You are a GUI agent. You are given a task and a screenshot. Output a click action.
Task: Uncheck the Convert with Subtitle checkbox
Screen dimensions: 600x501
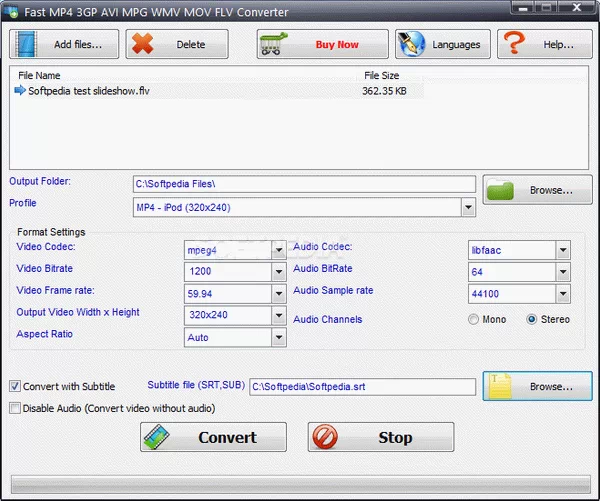click(x=15, y=387)
